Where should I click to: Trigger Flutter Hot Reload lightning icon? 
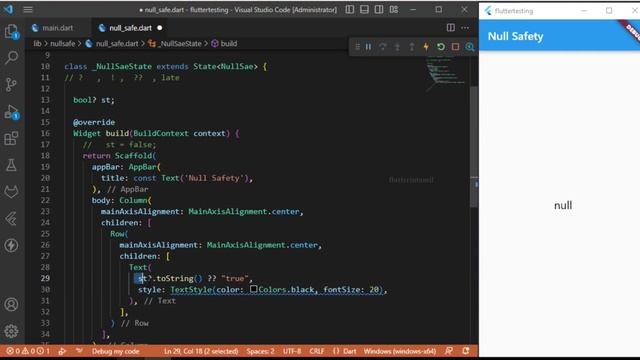(x=426, y=47)
